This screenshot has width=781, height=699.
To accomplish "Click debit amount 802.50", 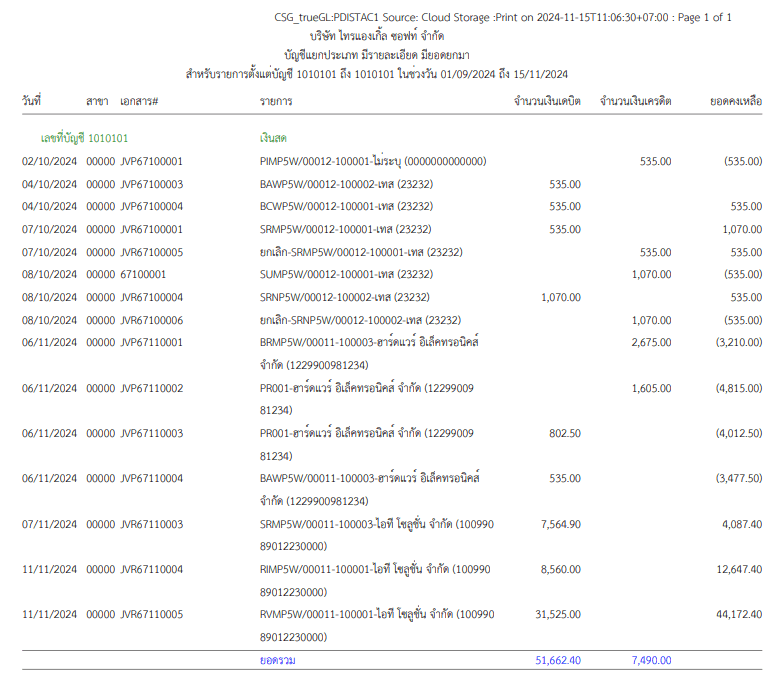I will tap(565, 433).
